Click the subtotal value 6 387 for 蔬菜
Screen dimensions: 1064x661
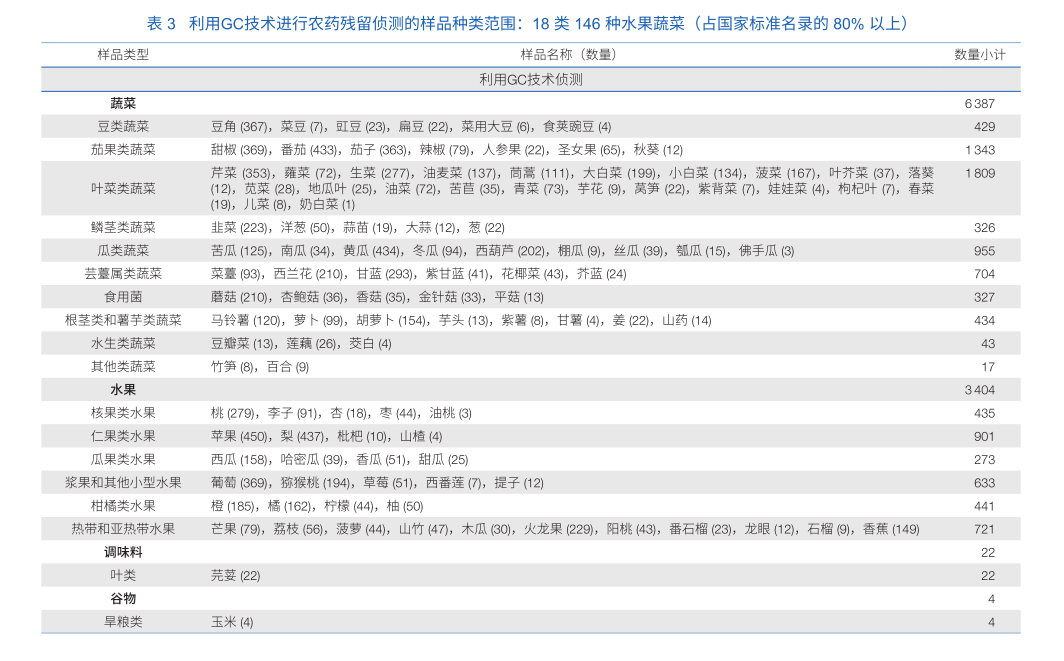tap(981, 102)
